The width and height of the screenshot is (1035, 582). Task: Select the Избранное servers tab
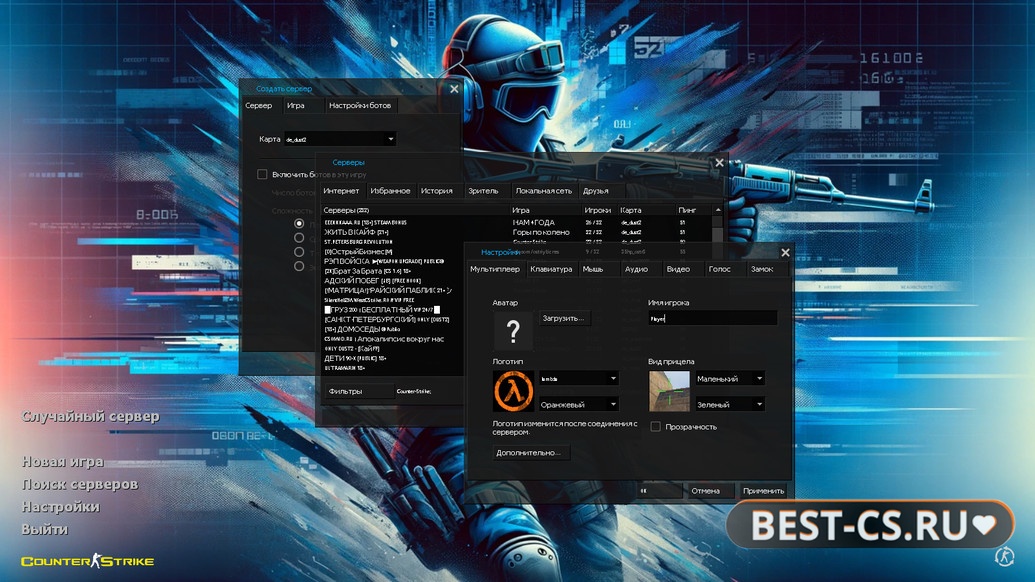pyautogui.click(x=390, y=191)
